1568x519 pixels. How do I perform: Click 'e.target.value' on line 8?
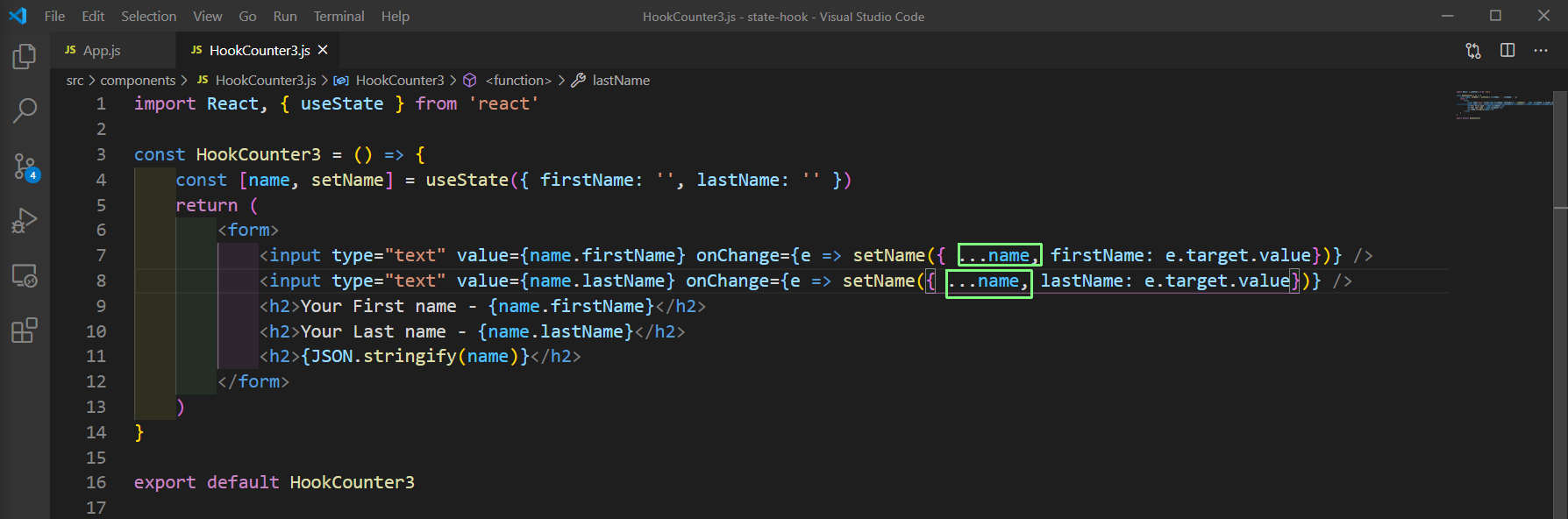(x=1217, y=281)
